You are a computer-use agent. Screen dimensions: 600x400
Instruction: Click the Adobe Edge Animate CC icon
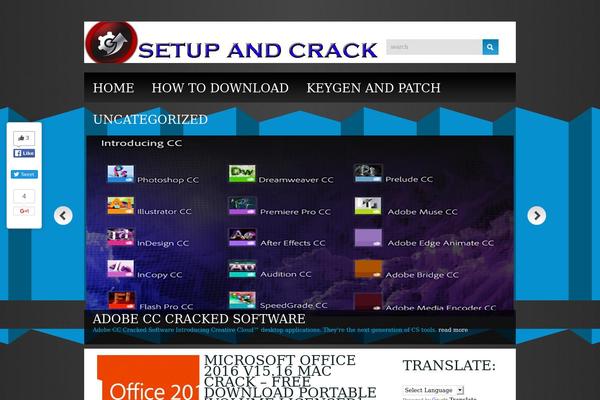[368, 237]
